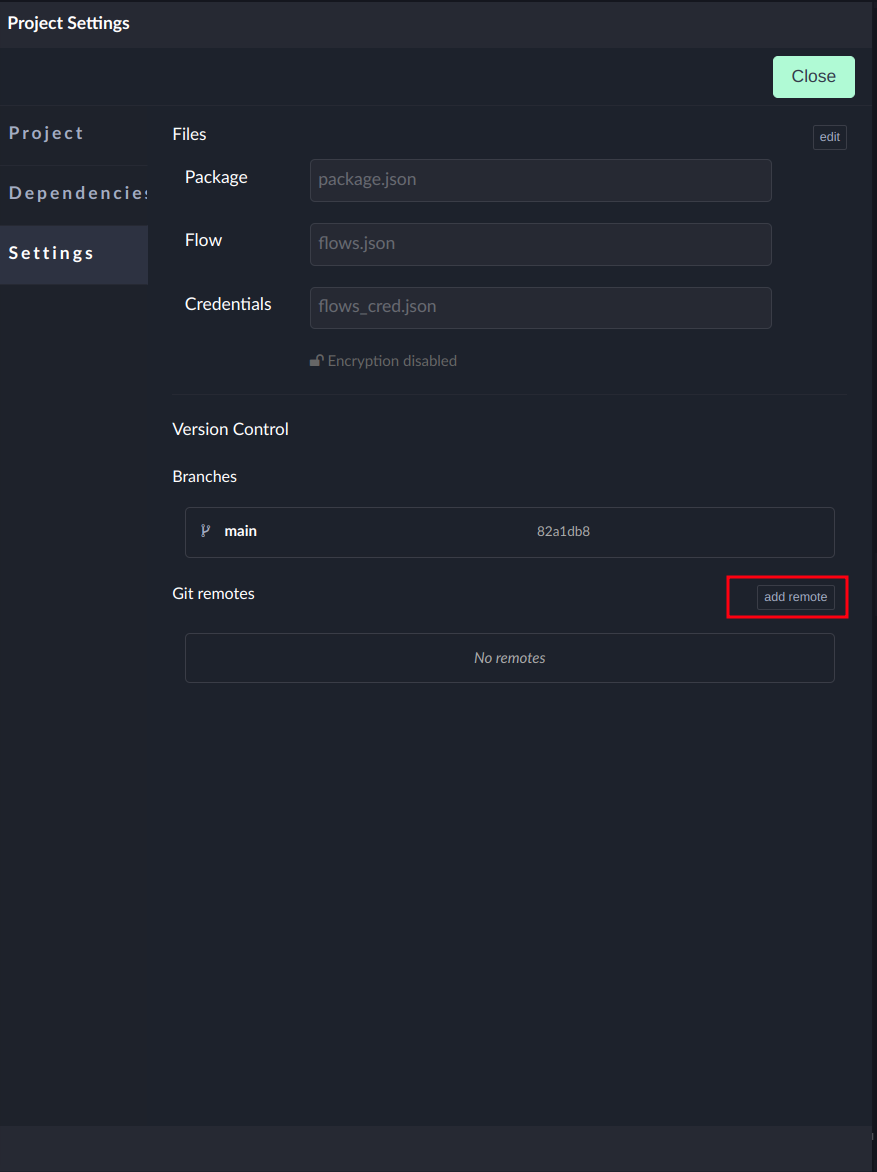Click the flows_cred.json credentials field
This screenshot has height=1172, width=877.
(540, 308)
